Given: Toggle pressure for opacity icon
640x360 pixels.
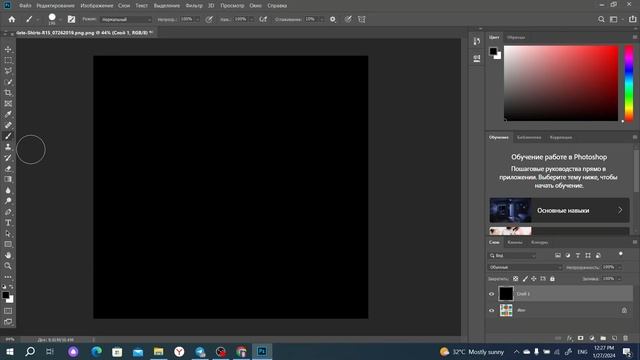Looking at the screenshot, I should tap(209, 19).
